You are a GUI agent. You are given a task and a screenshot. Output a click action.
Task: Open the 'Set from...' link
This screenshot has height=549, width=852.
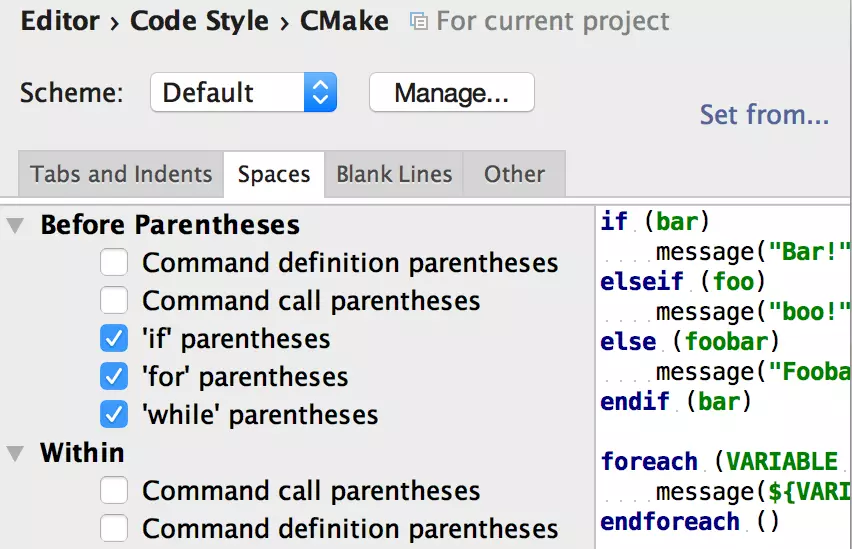point(764,115)
